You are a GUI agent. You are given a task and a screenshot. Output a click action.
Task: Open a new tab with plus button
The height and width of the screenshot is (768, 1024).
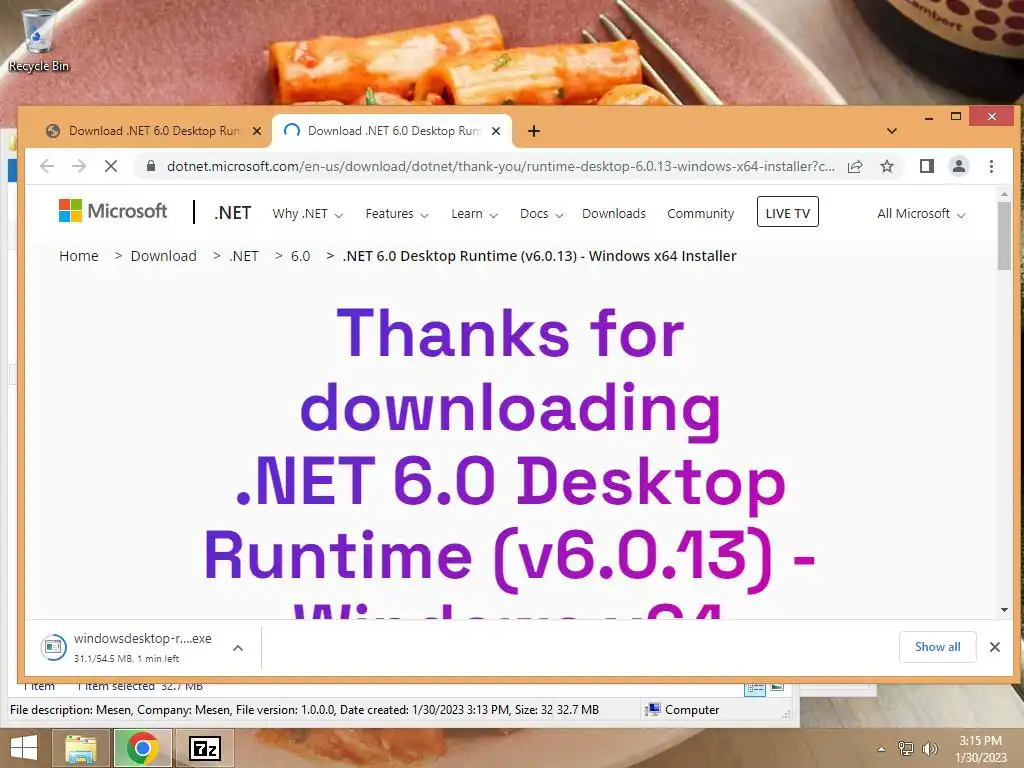pyautogui.click(x=534, y=131)
